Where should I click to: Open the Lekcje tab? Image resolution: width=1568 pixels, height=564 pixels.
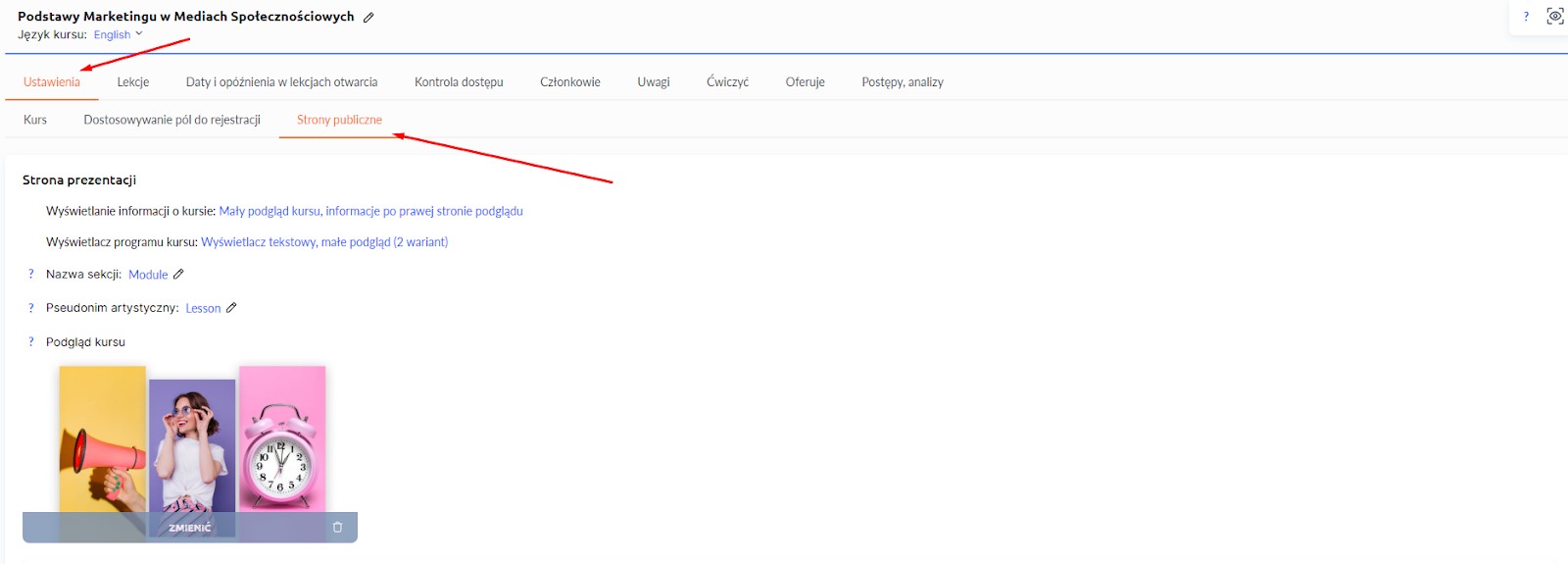click(x=133, y=82)
